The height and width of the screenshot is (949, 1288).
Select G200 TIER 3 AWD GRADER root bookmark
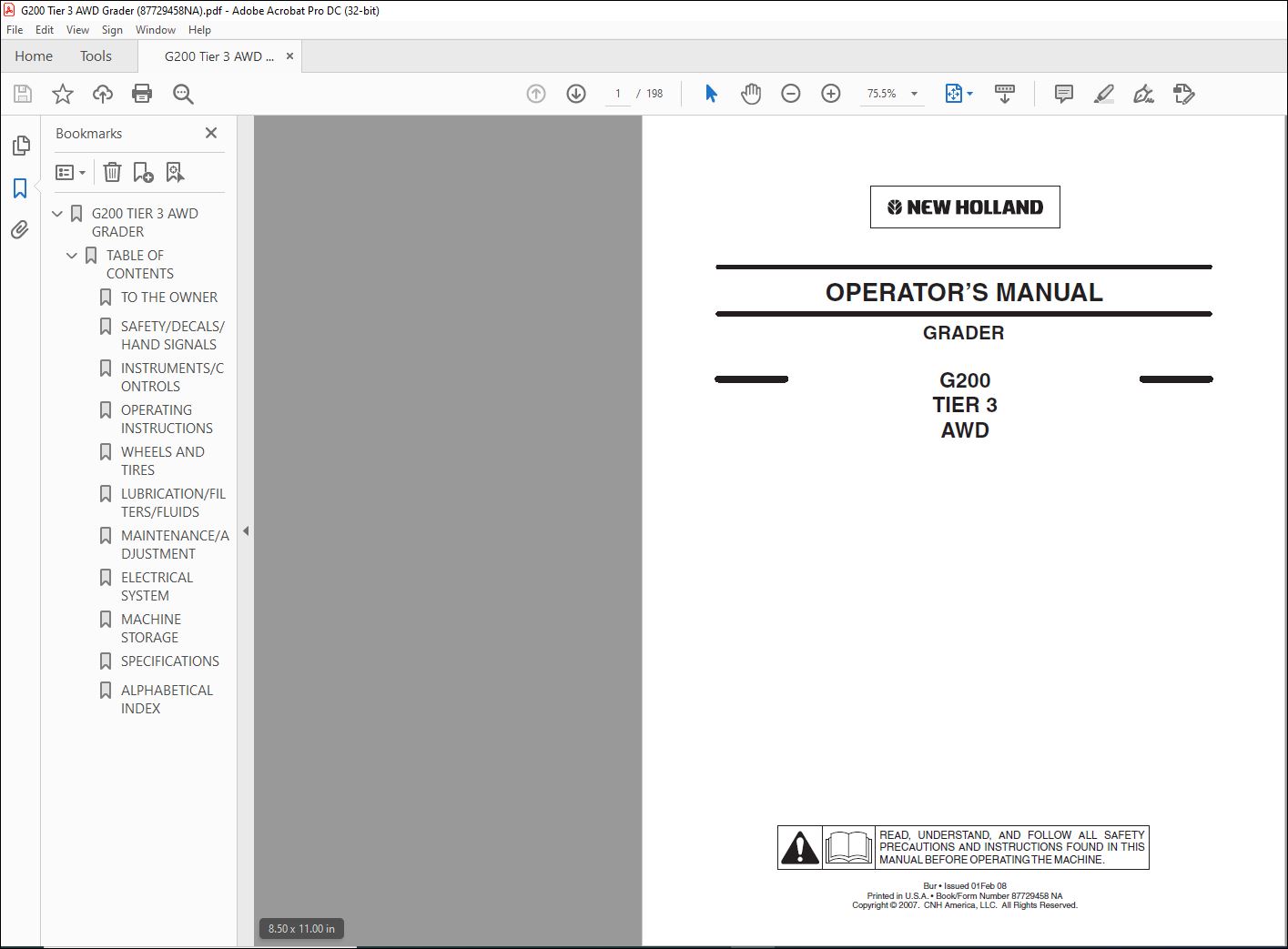(x=145, y=223)
